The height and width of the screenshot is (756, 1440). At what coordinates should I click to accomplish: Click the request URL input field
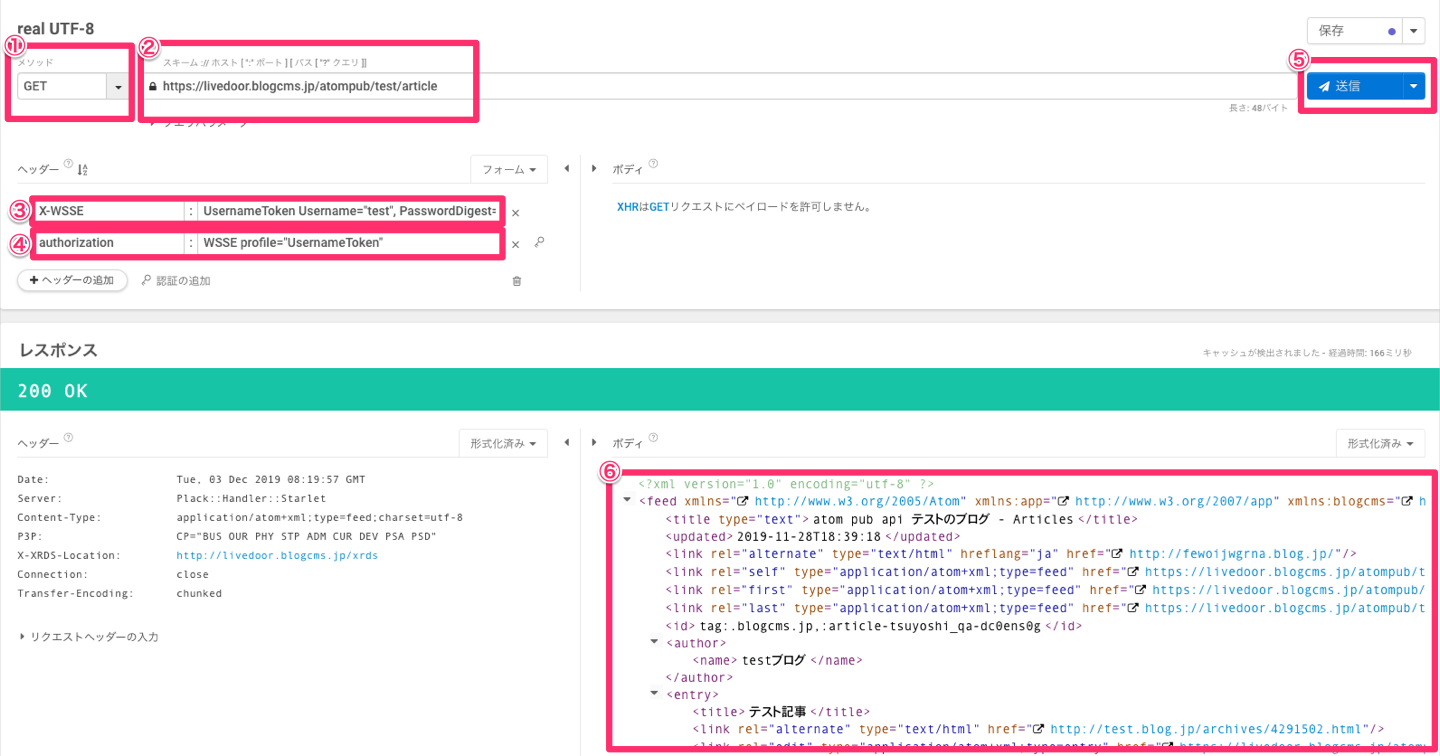click(720, 86)
